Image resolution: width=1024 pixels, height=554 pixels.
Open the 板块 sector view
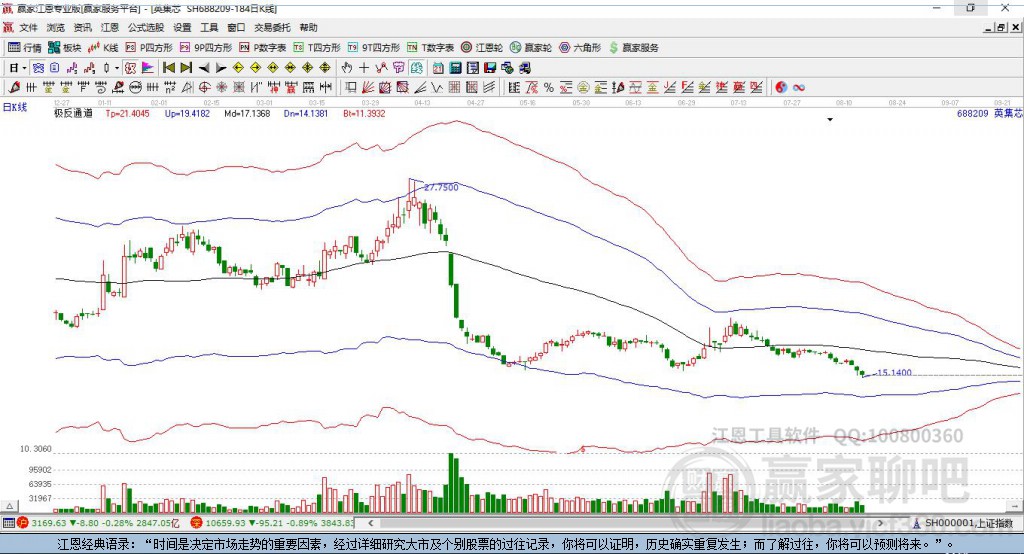pyautogui.click(x=65, y=48)
